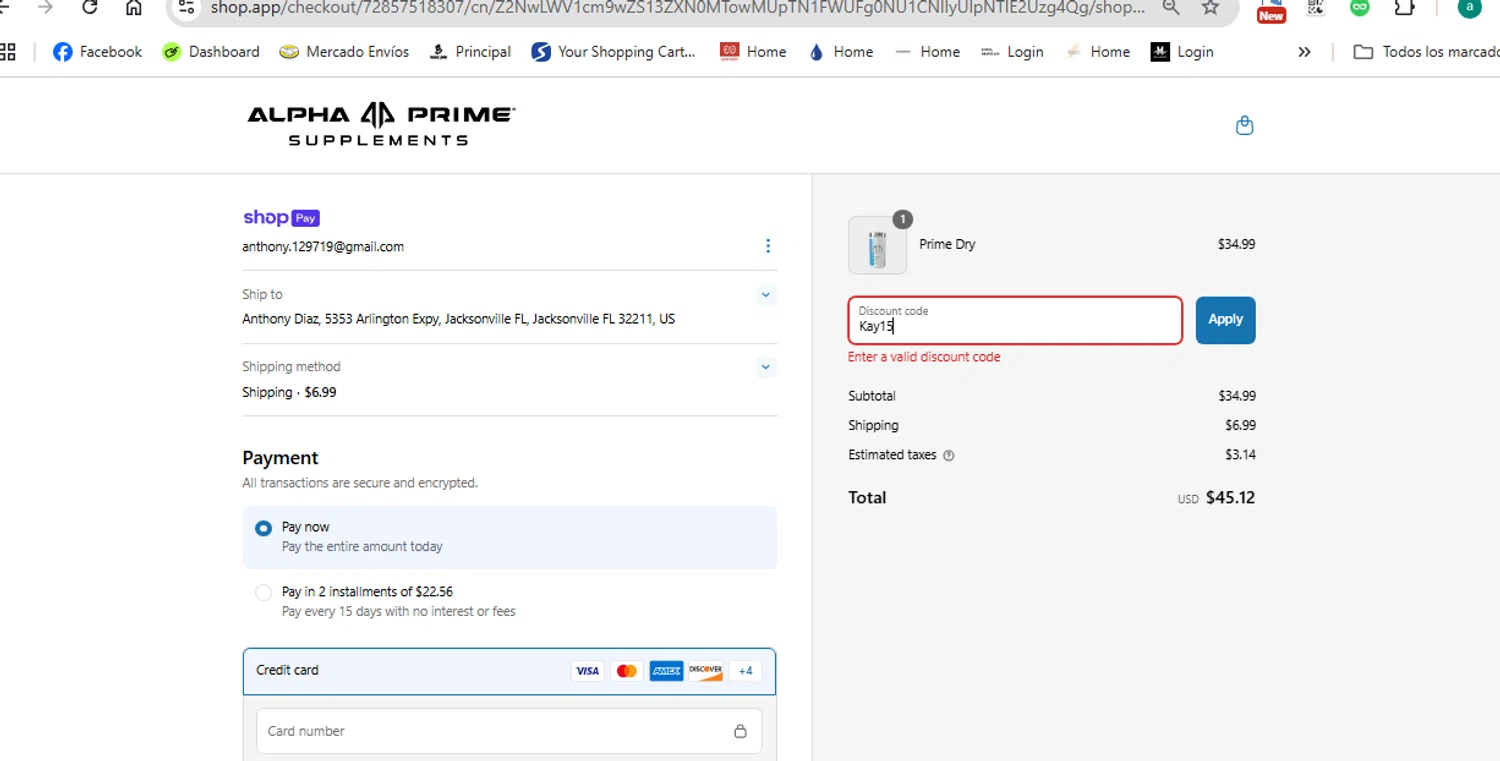Click the address bar URL
Viewport: 1500px width, 761px height.
[x=678, y=8]
